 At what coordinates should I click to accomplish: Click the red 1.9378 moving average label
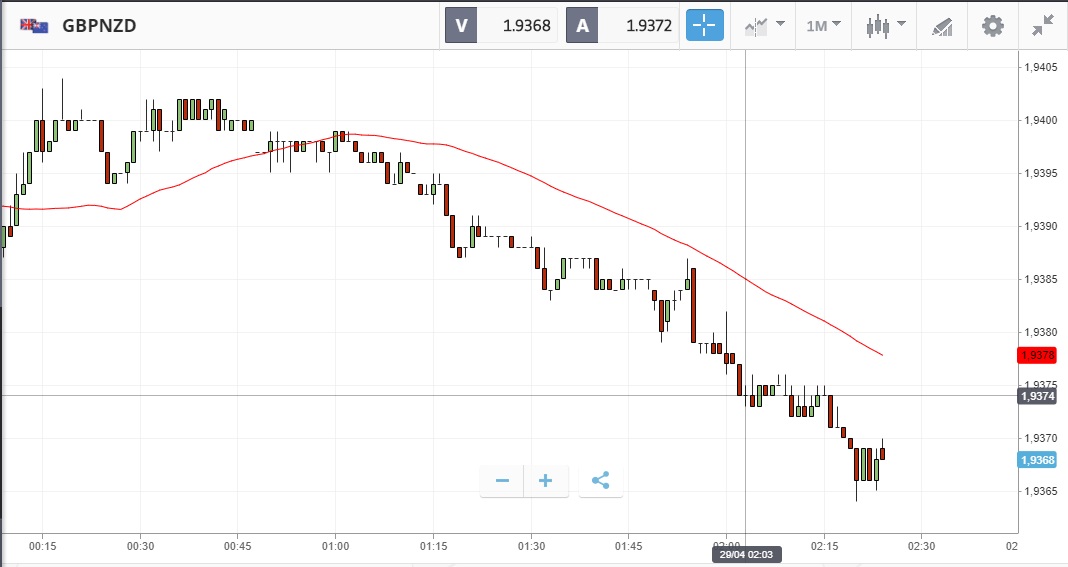pos(1036,355)
